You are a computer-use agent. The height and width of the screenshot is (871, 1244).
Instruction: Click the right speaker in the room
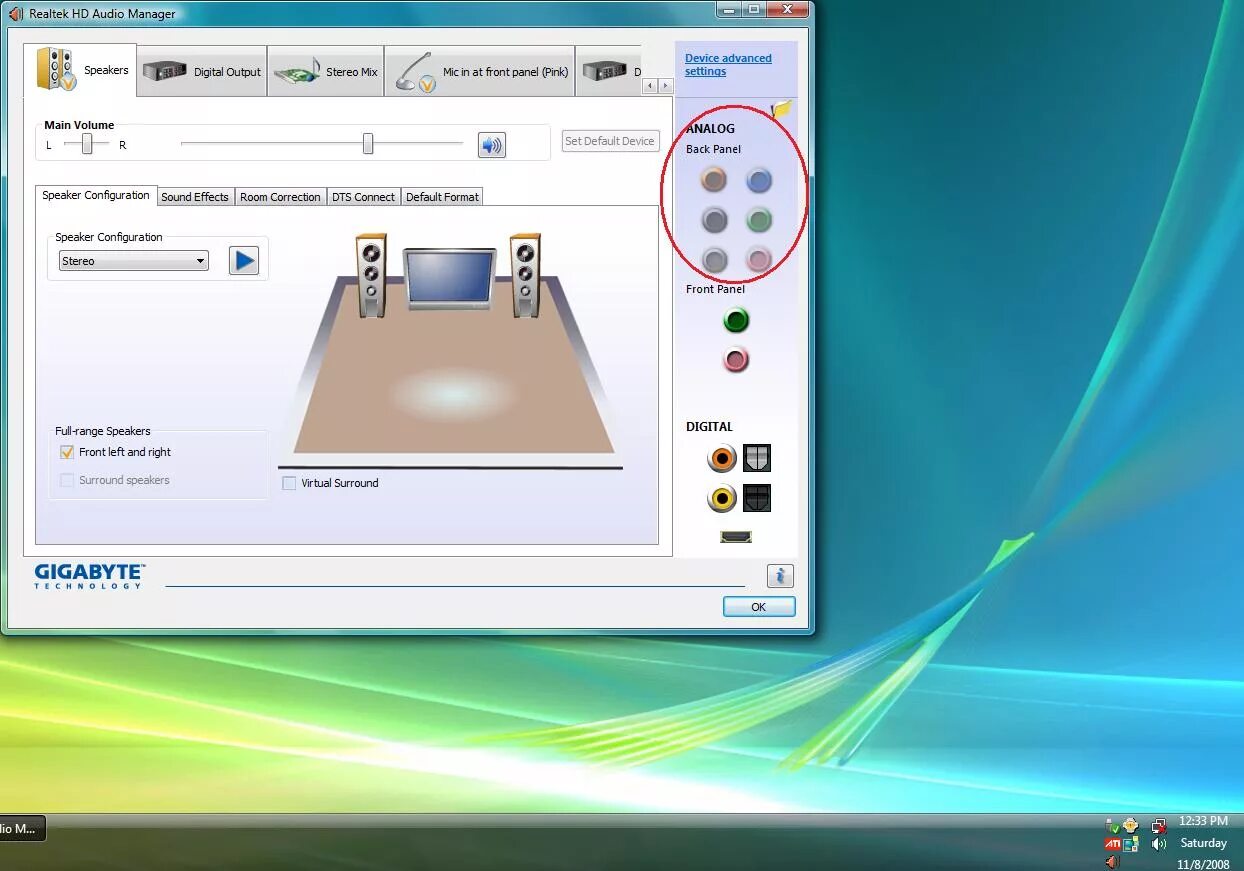click(x=525, y=276)
